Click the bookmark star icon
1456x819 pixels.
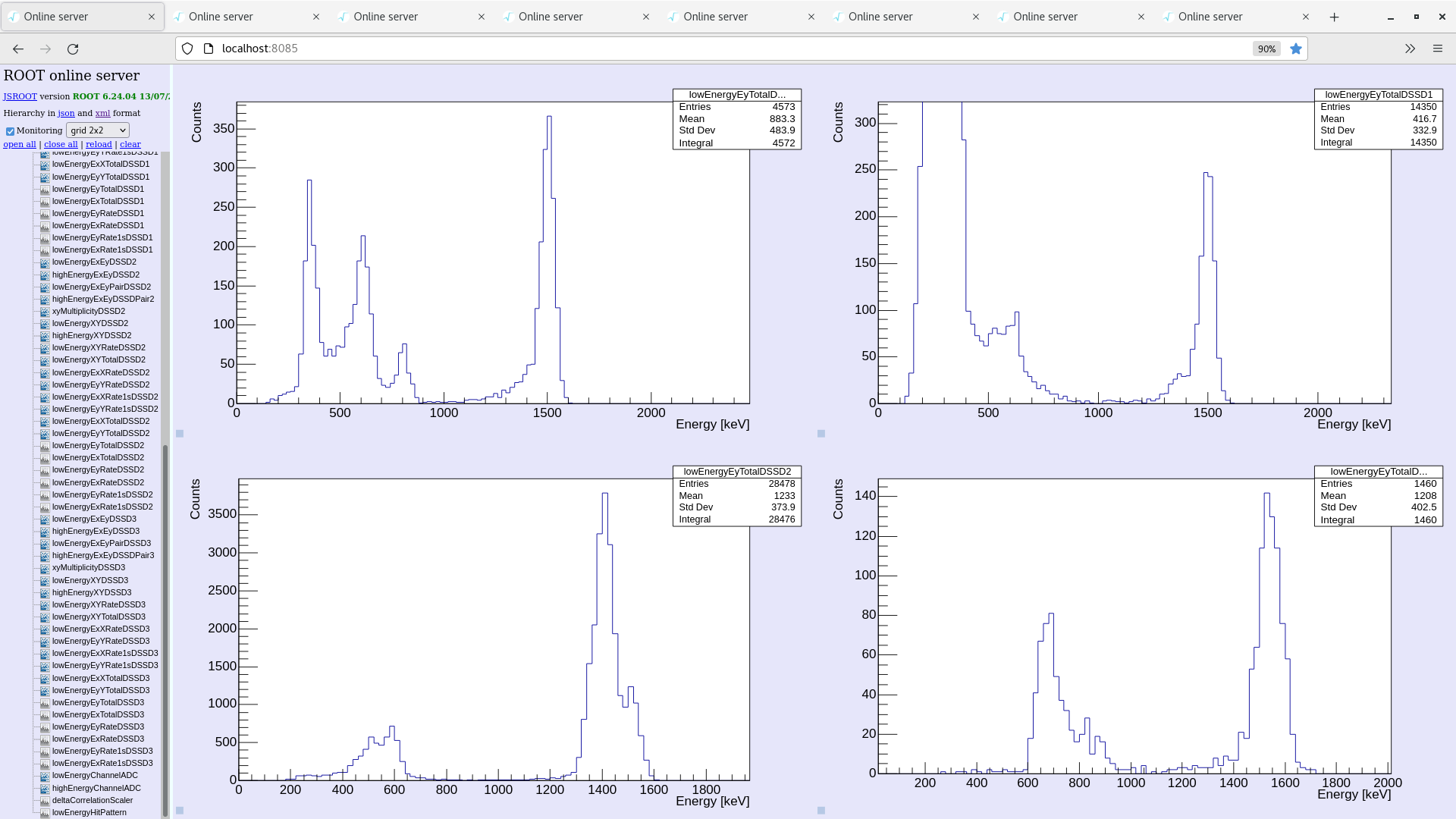(1296, 49)
